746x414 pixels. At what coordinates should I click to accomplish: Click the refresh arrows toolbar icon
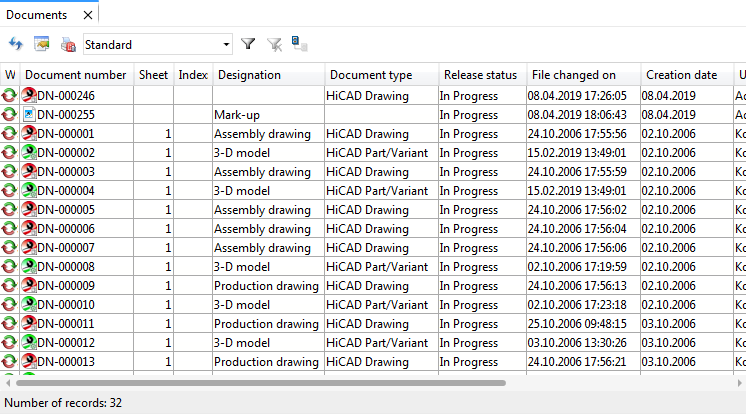[x=15, y=44]
